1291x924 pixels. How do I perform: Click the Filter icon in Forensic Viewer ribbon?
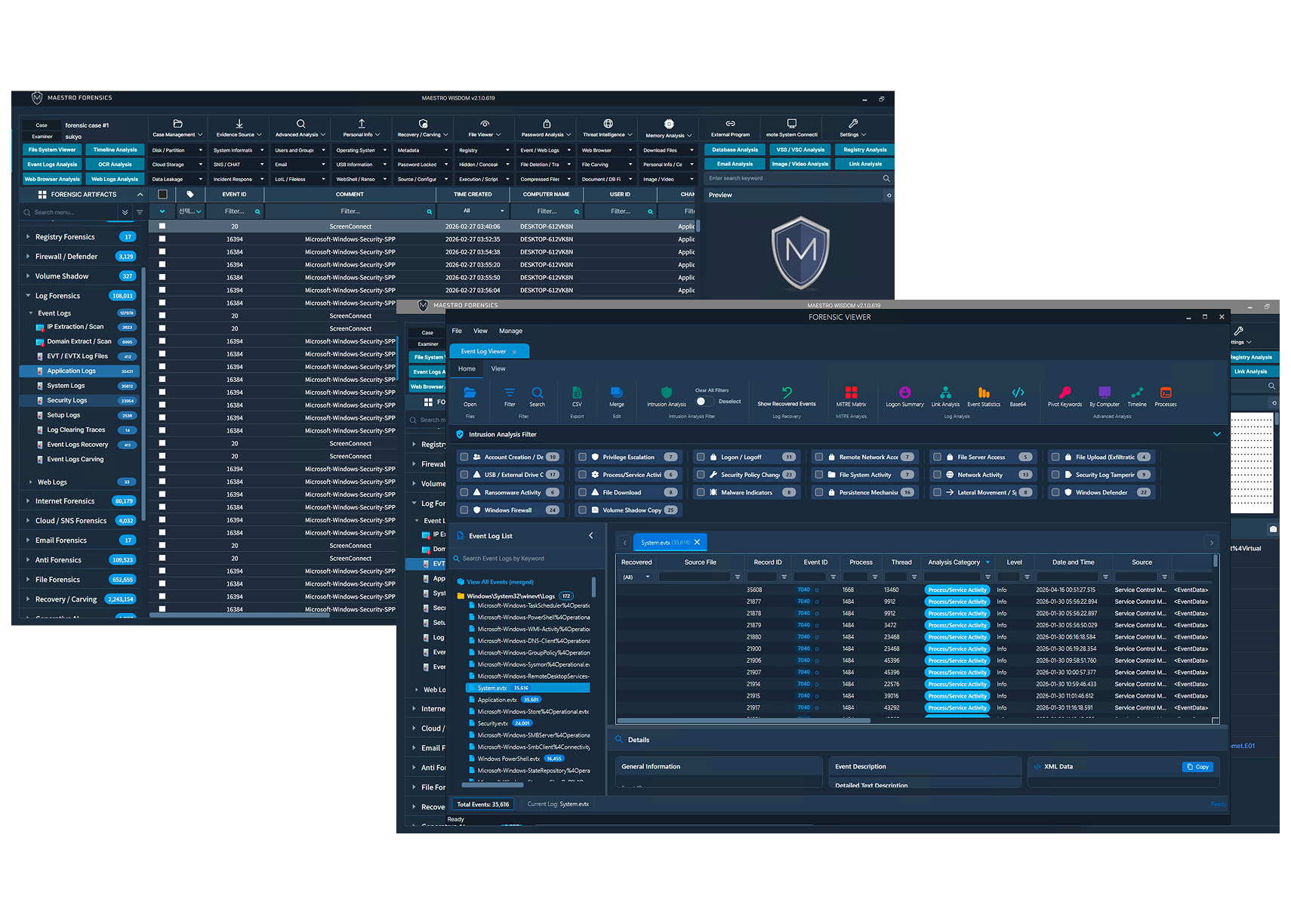coord(510,393)
